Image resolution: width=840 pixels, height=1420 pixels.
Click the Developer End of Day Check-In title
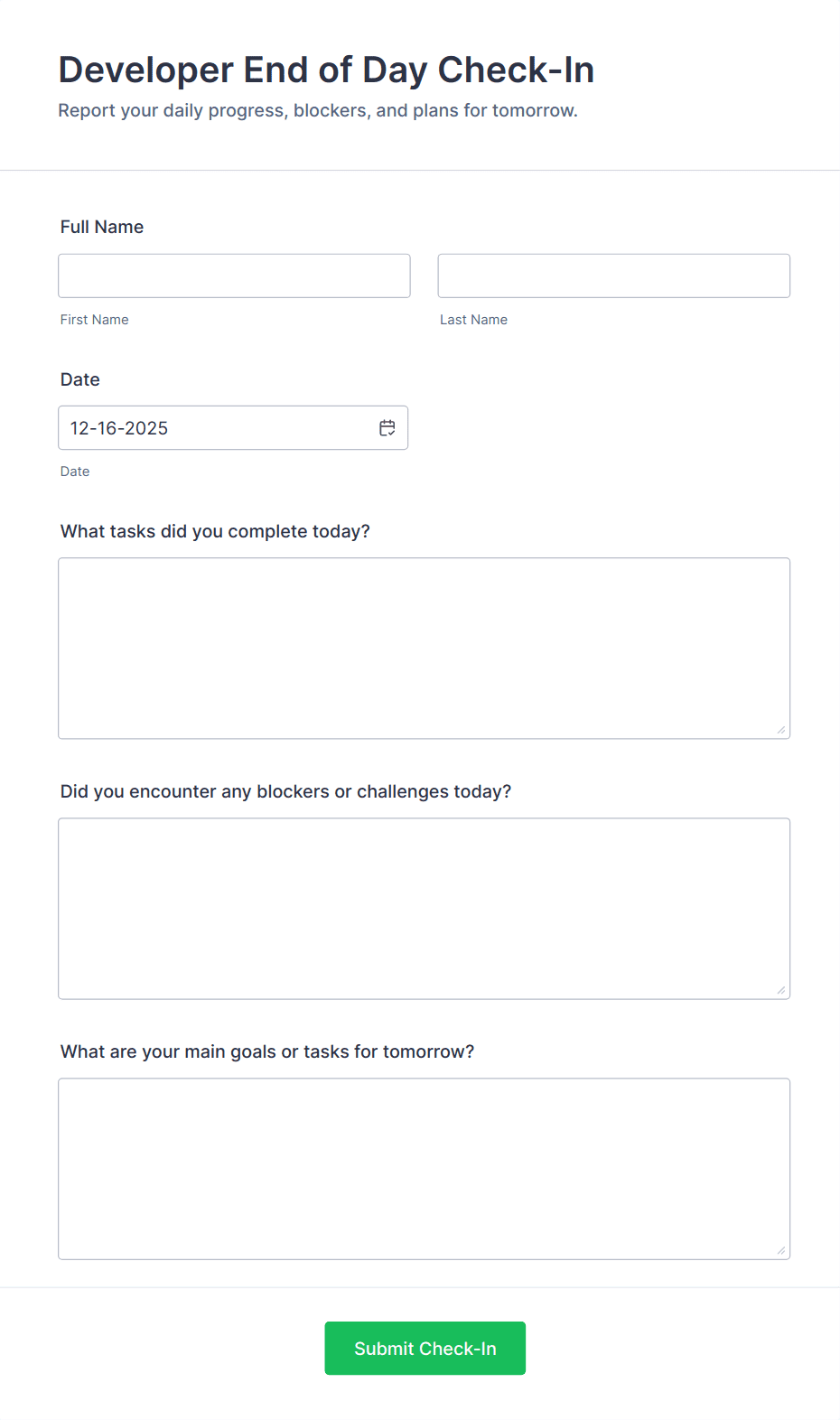(326, 70)
